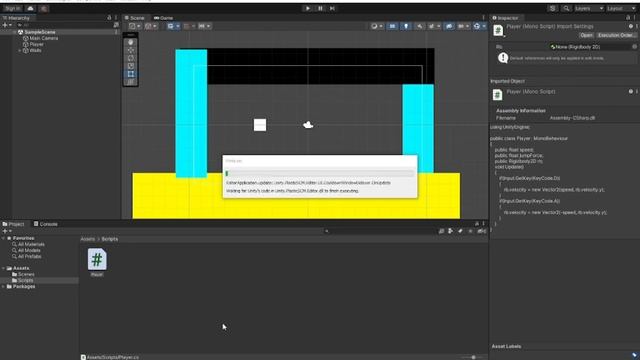The height and width of the screenshot is (360, 640).
Task: Select the Scale tool in scene overlay
Action: [131, 66]
